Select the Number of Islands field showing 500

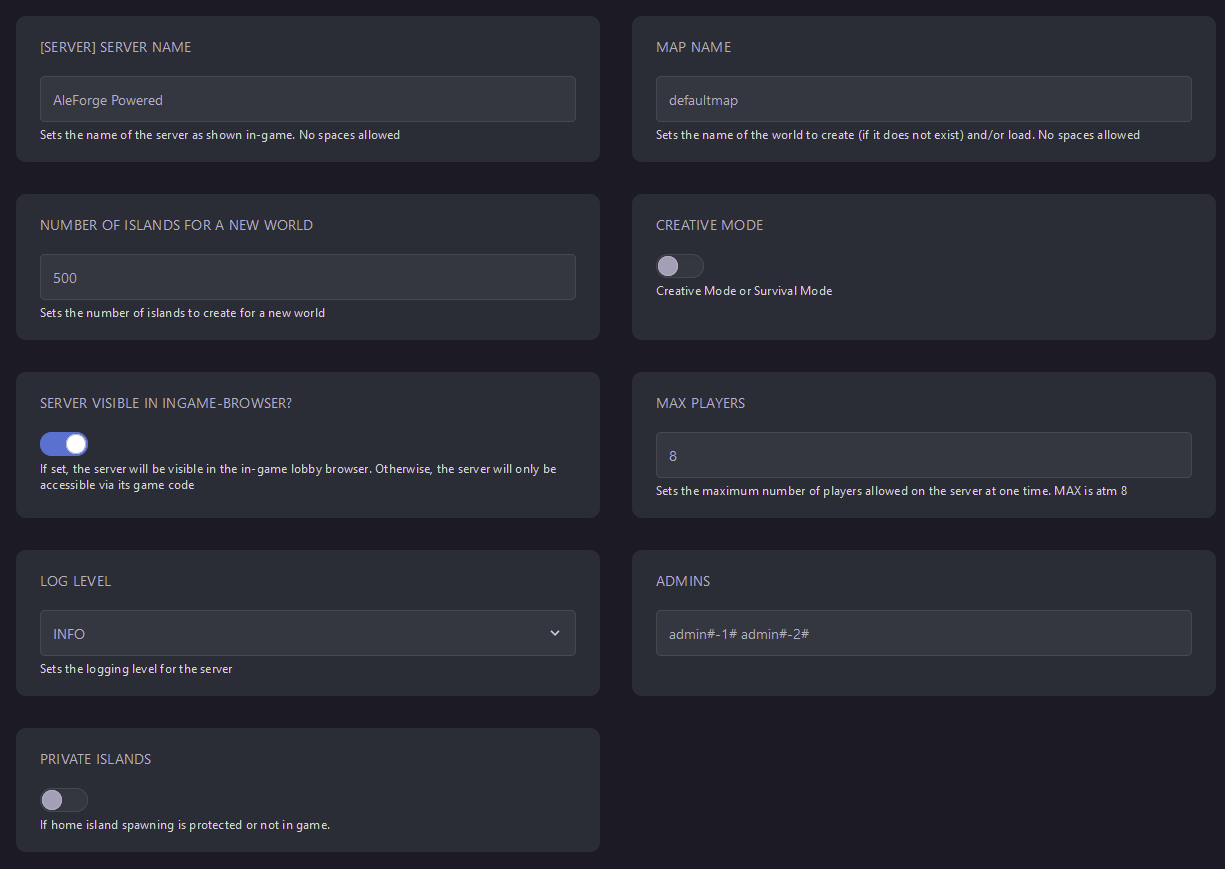(307, 277)
